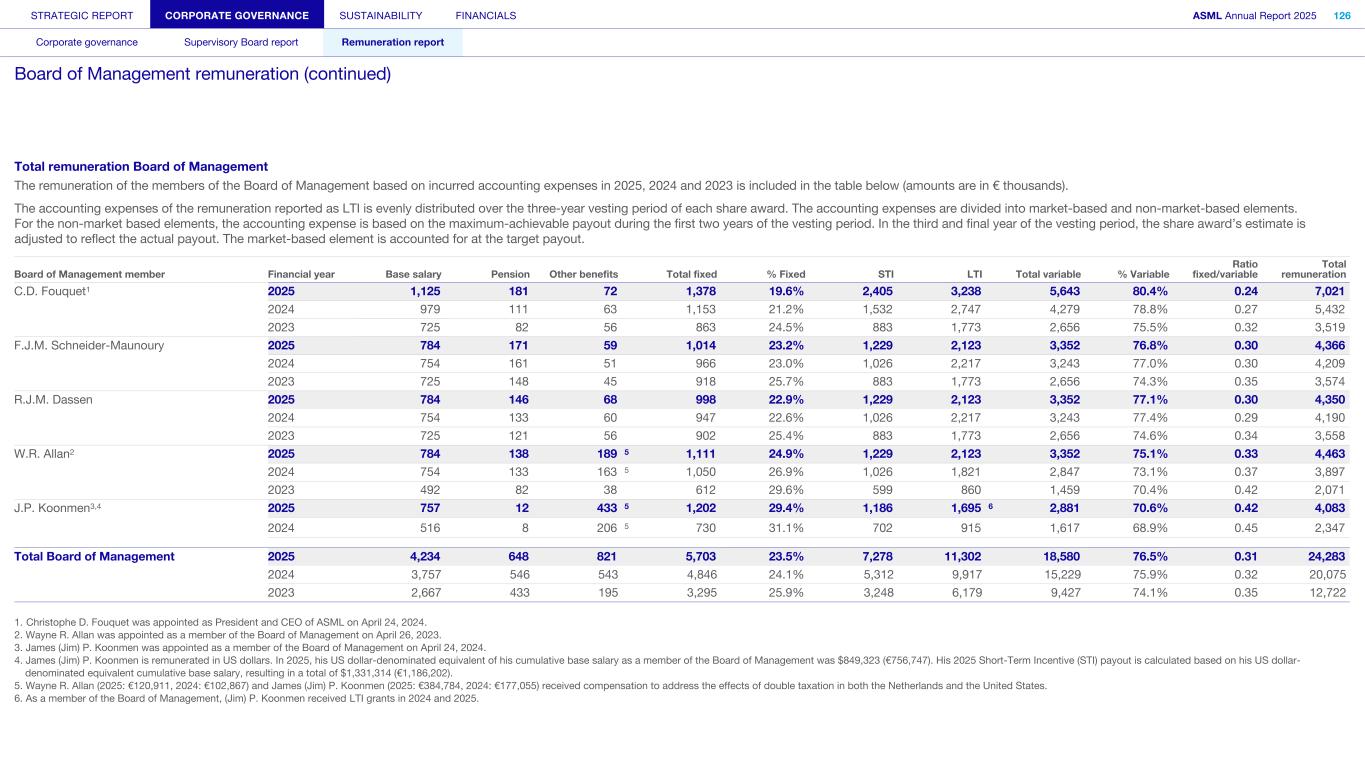1365x769 pixels.
Task: Click the 24,283 total remuneration value
Action: point(1325,556)
